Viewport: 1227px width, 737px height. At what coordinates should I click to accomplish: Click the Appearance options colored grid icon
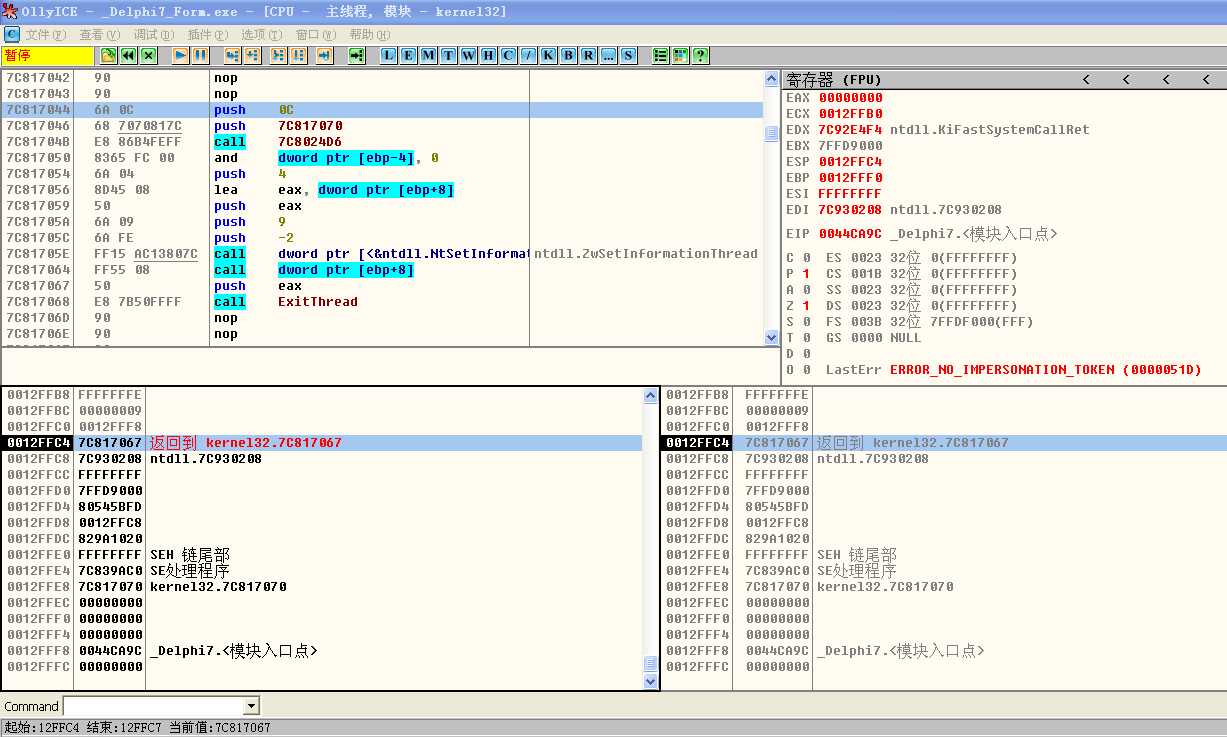pos(680,55)
